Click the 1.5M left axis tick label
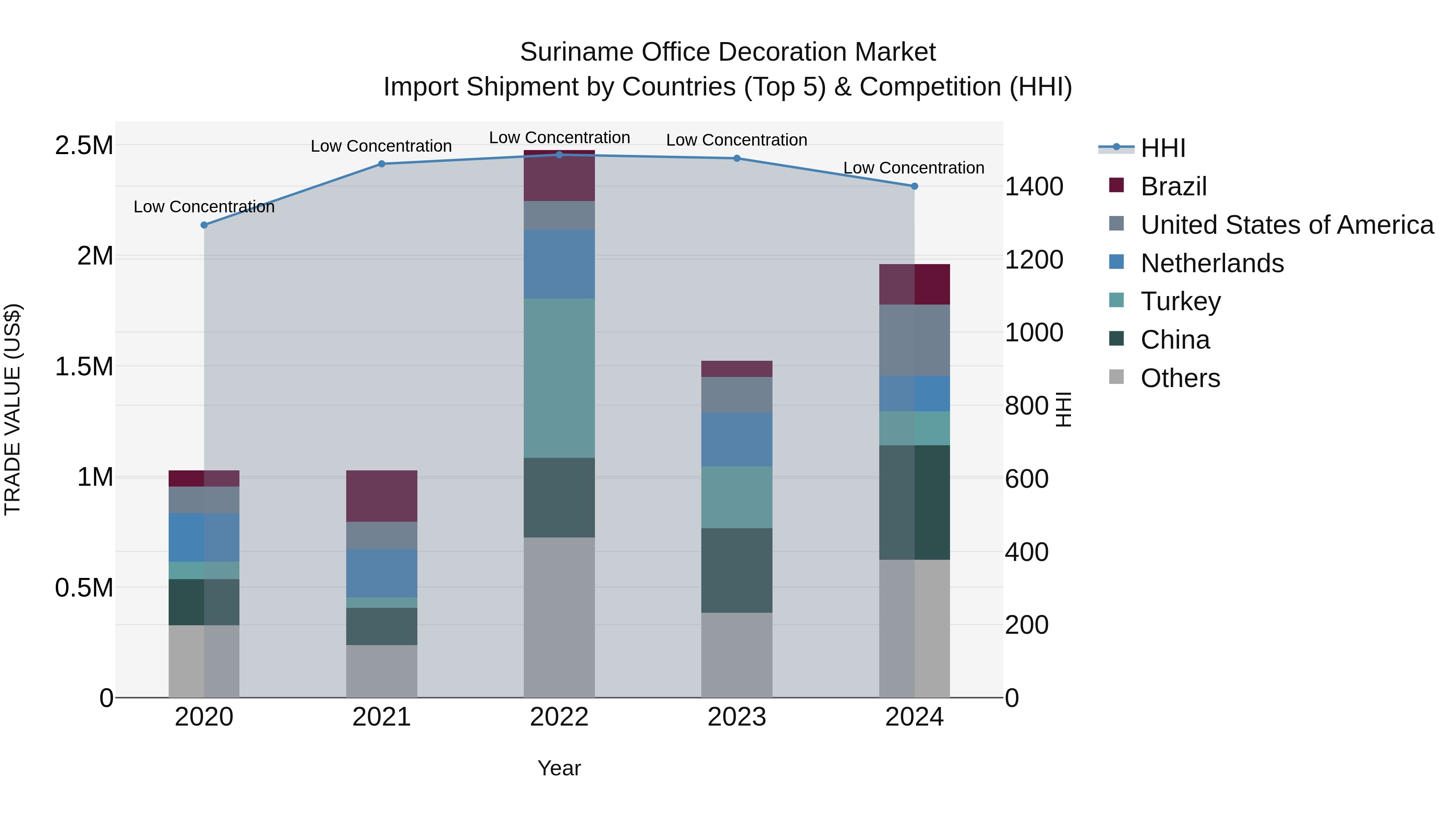The image size is (1456, 819). (x=84, y=367)
